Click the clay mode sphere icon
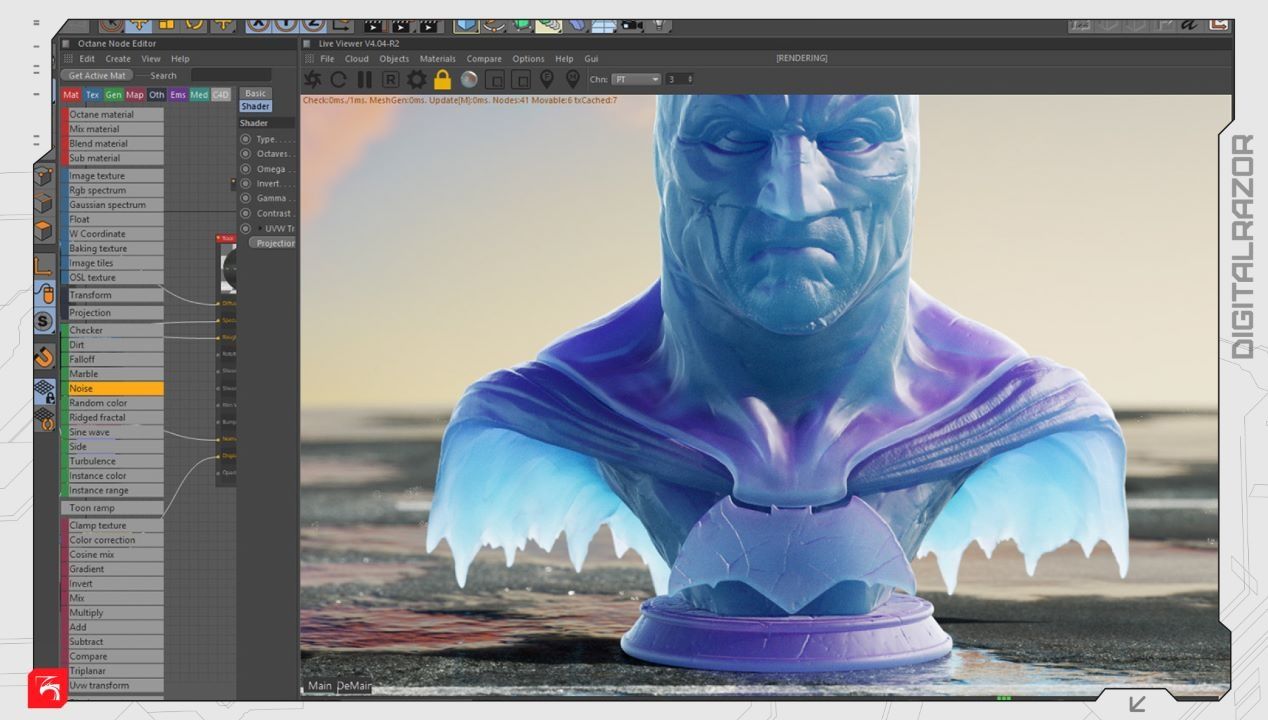The image size is (1268, 720). pyautogui.click(x=469, y=79)
